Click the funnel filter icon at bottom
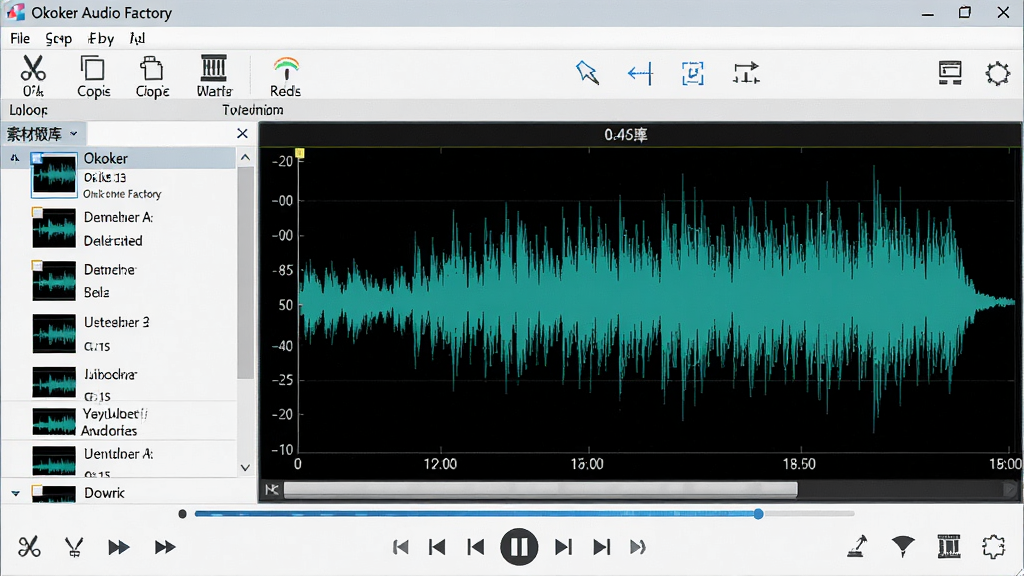Viewport: 1024px width, 576px height. pos(903,547)
